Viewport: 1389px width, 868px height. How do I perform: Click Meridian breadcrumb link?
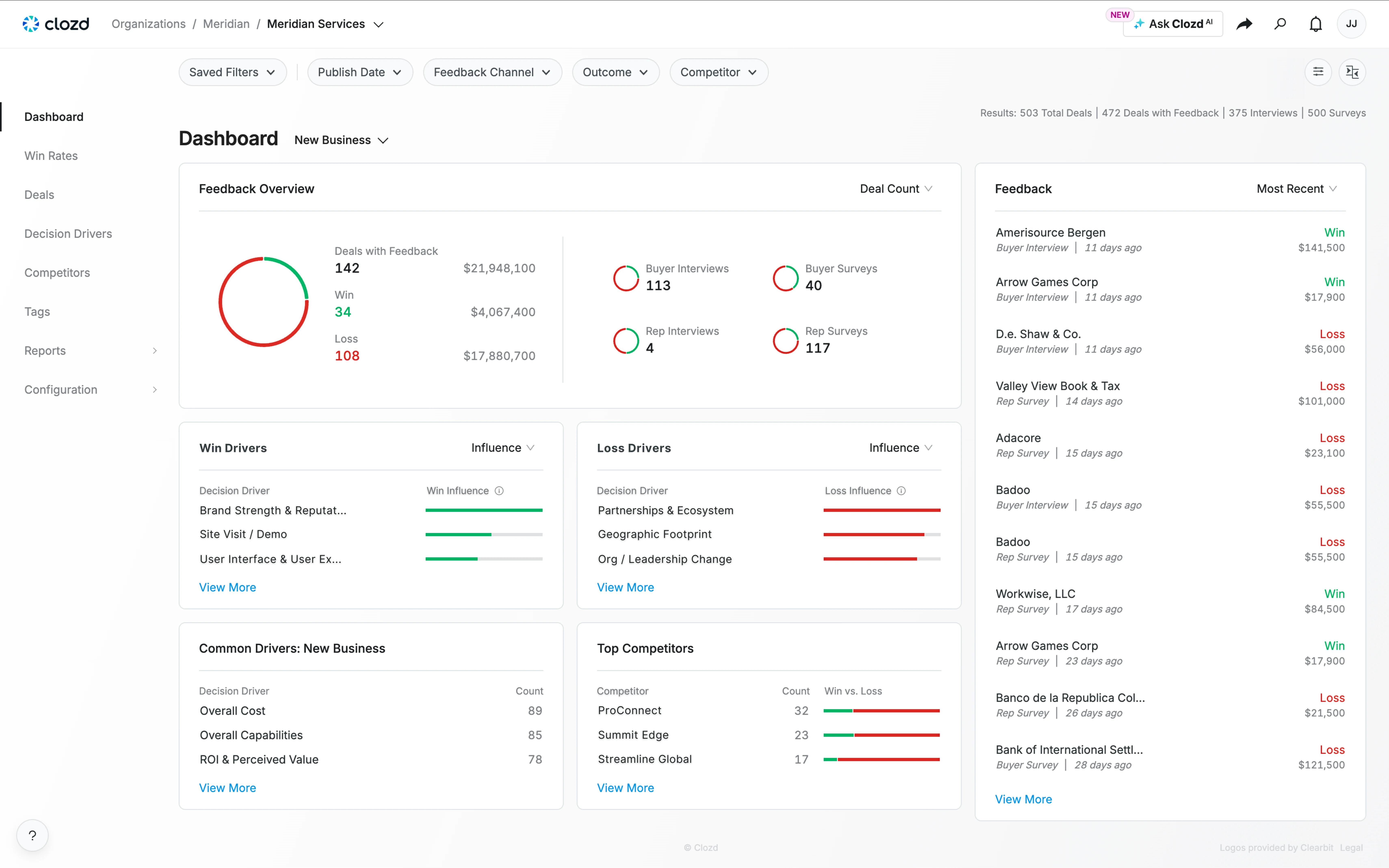coord(226,24)
